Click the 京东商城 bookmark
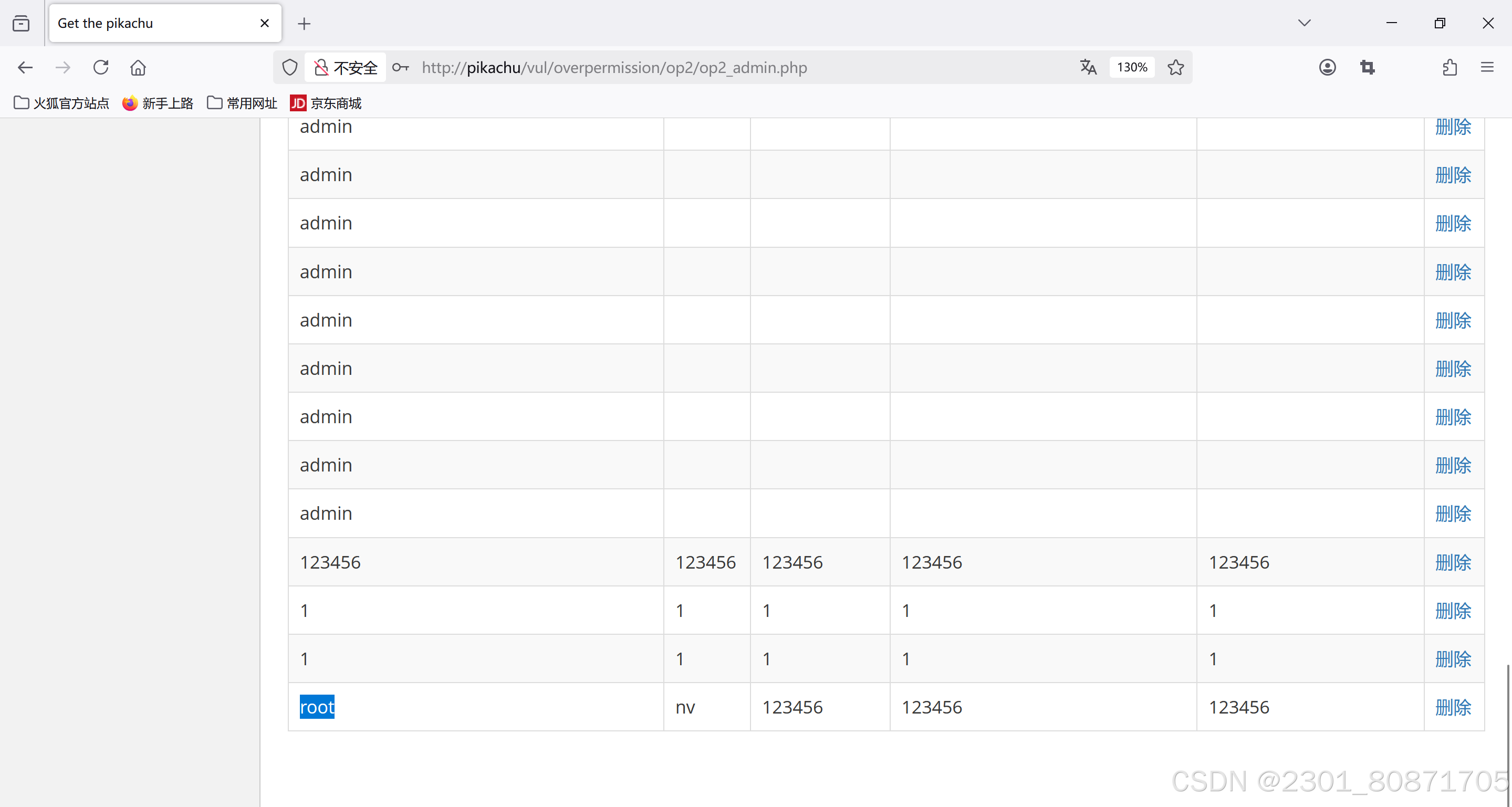 326,103
